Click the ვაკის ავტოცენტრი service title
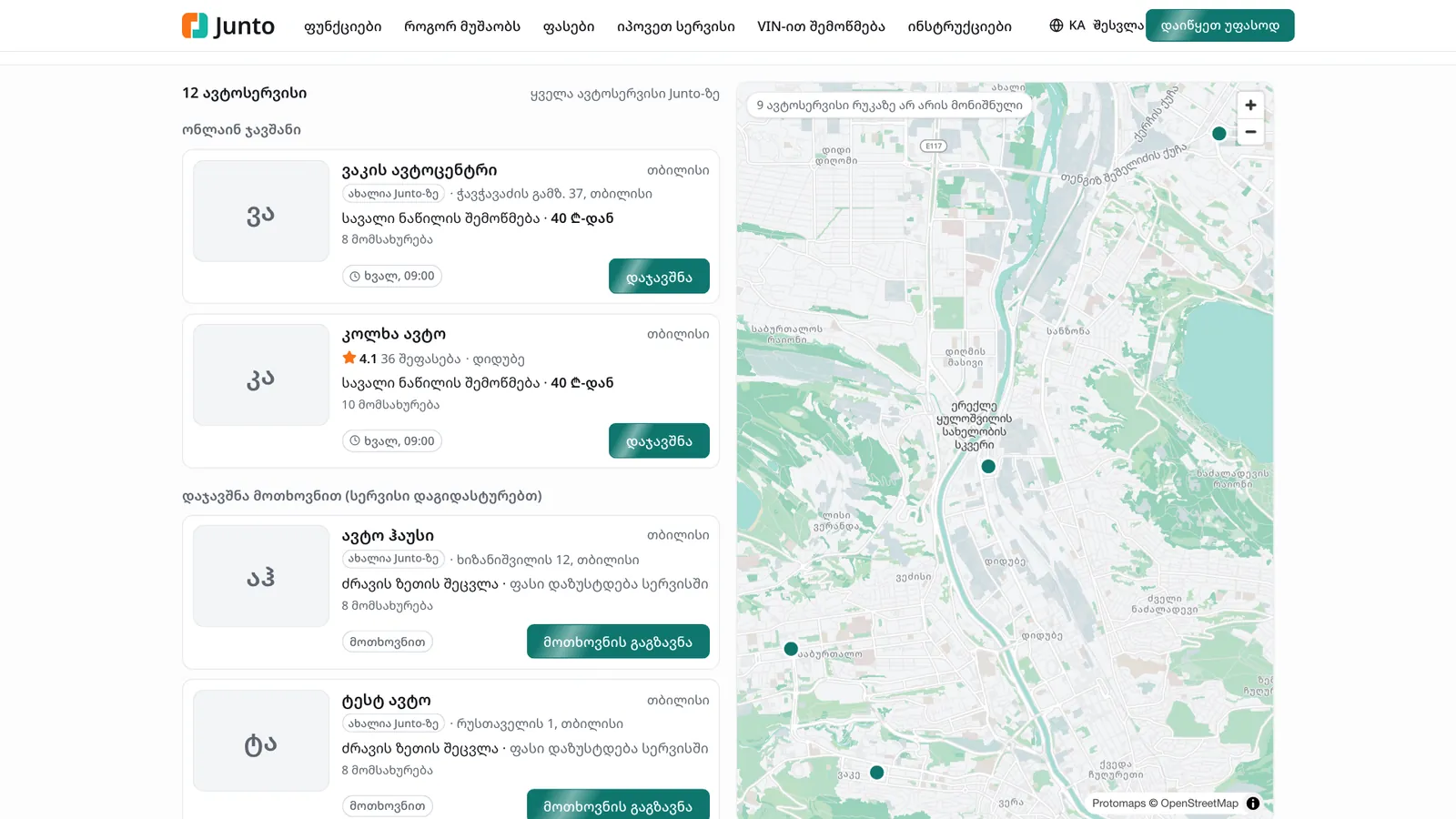Screen dimensions: 1456x819 420,170
